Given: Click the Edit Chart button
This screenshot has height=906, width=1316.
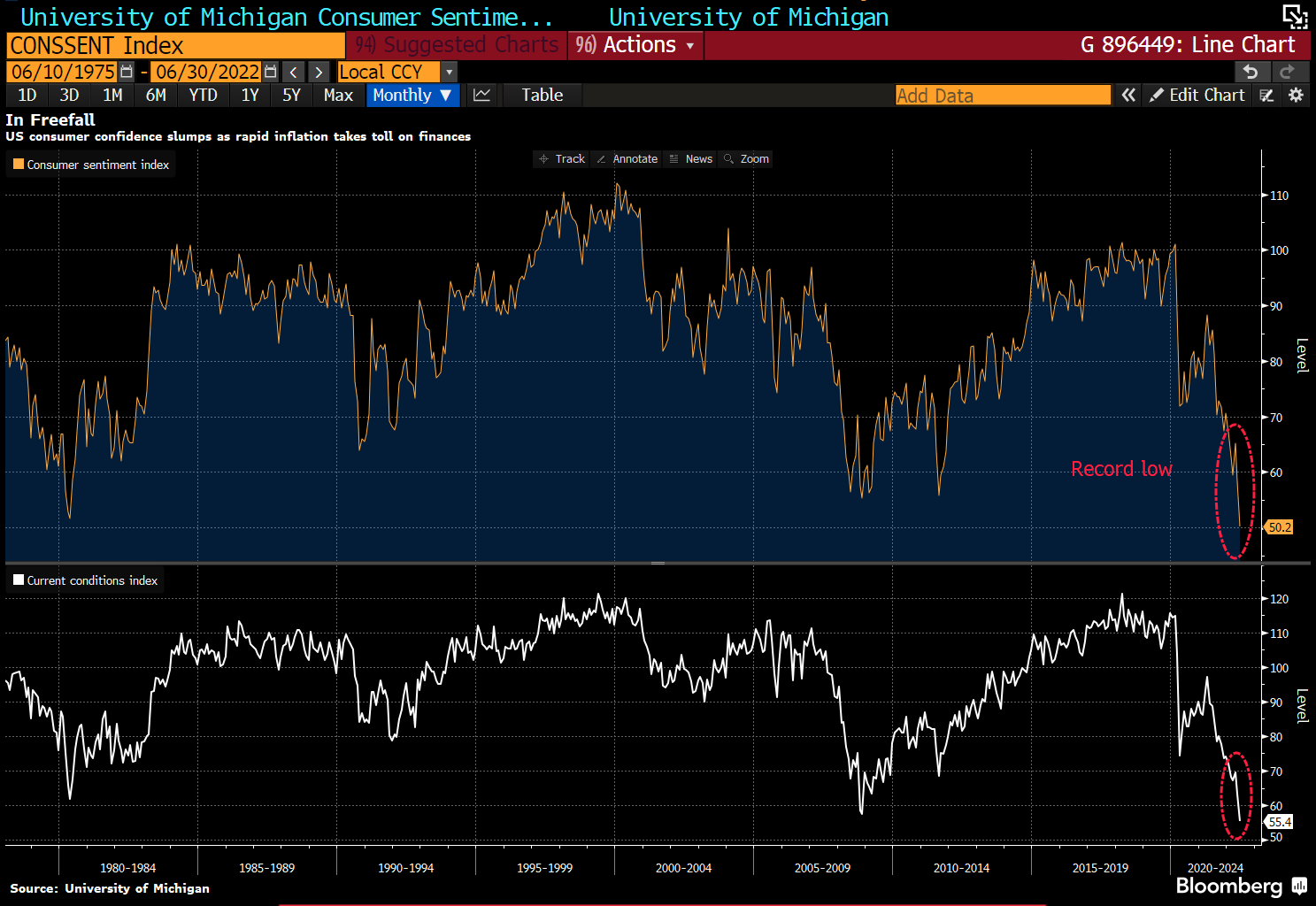Looking at the screenshot, I should [x=1197, y=95].
